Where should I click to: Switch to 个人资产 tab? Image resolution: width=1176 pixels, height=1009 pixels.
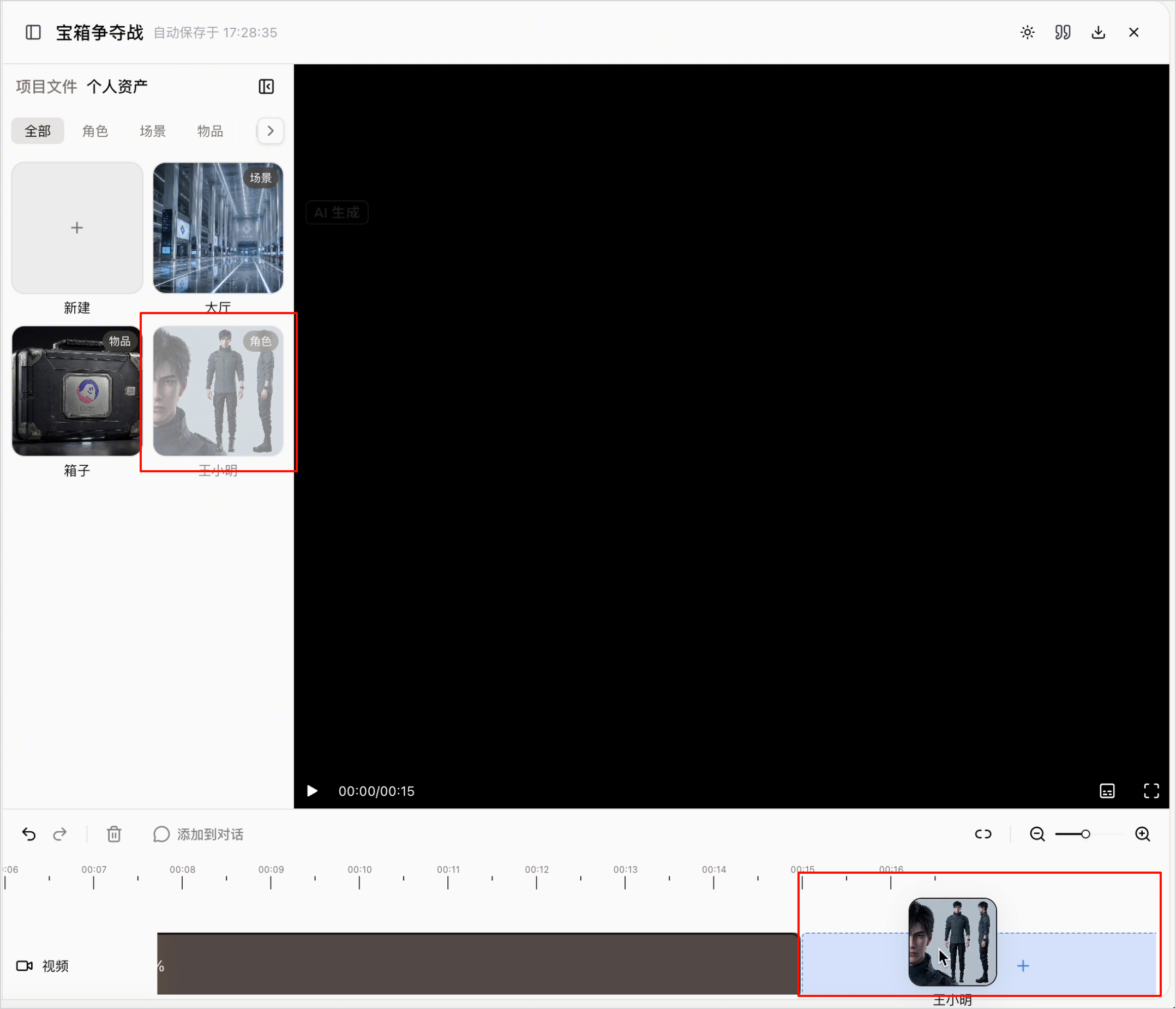tap(117, 86)
